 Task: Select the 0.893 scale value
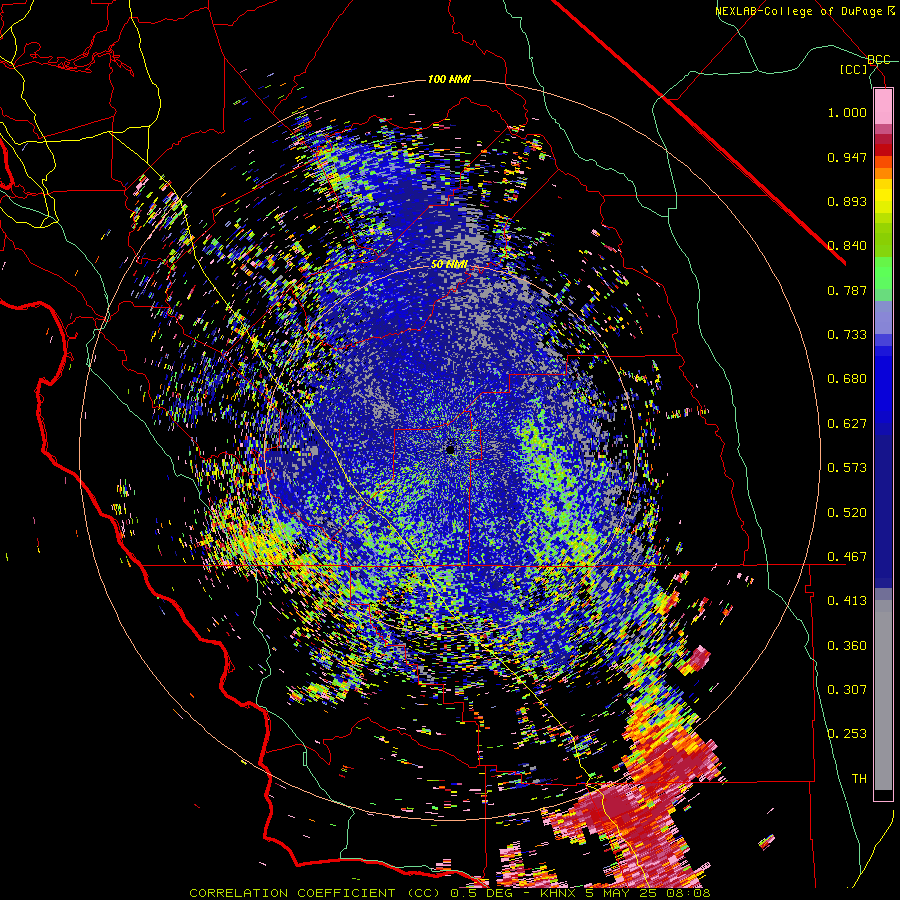847,201
